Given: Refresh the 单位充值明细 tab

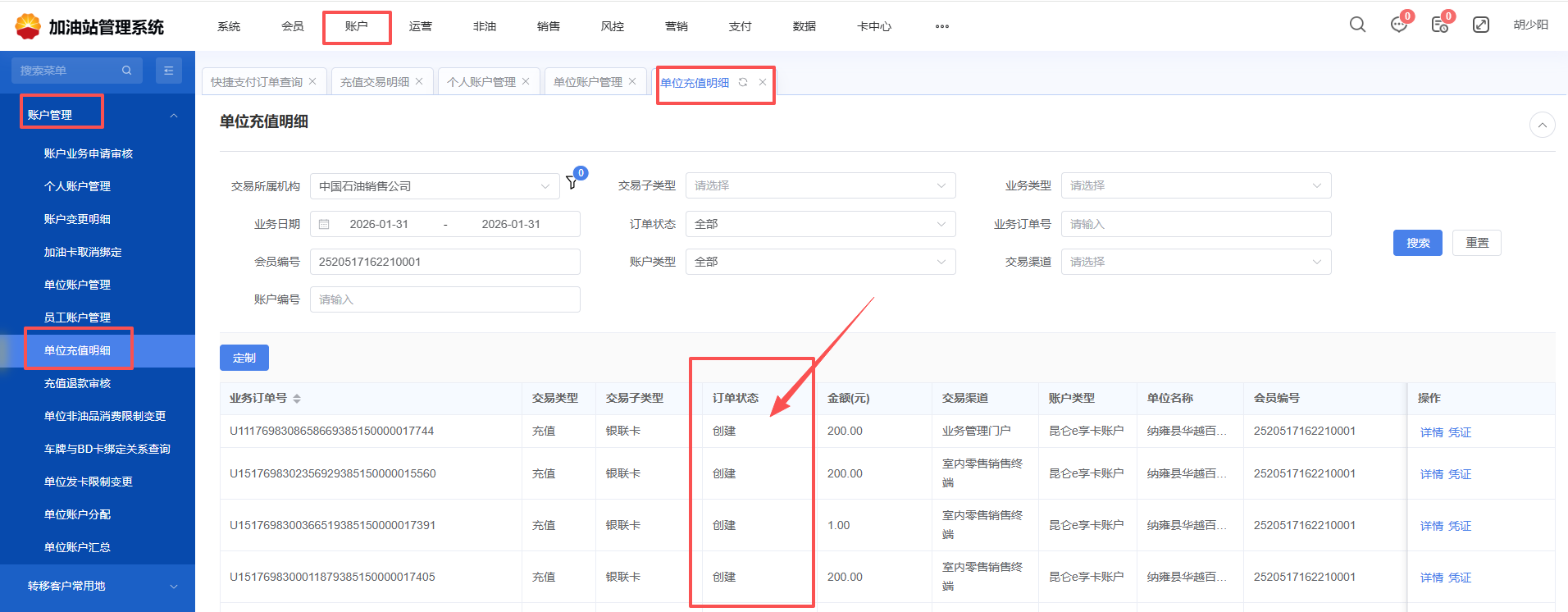Looking at the screenshot, I should pos(743,82).
